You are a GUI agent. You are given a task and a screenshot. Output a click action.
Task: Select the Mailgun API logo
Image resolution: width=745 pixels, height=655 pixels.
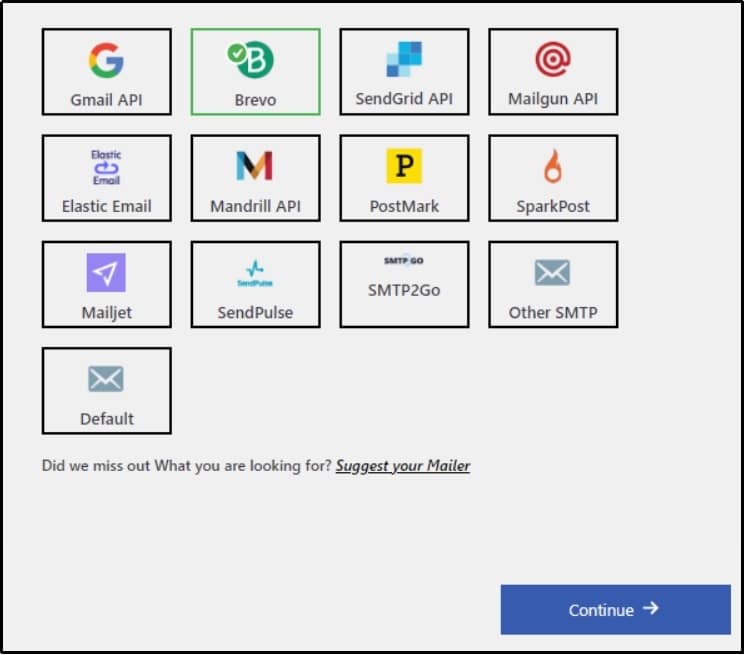[x=553, y=59]
